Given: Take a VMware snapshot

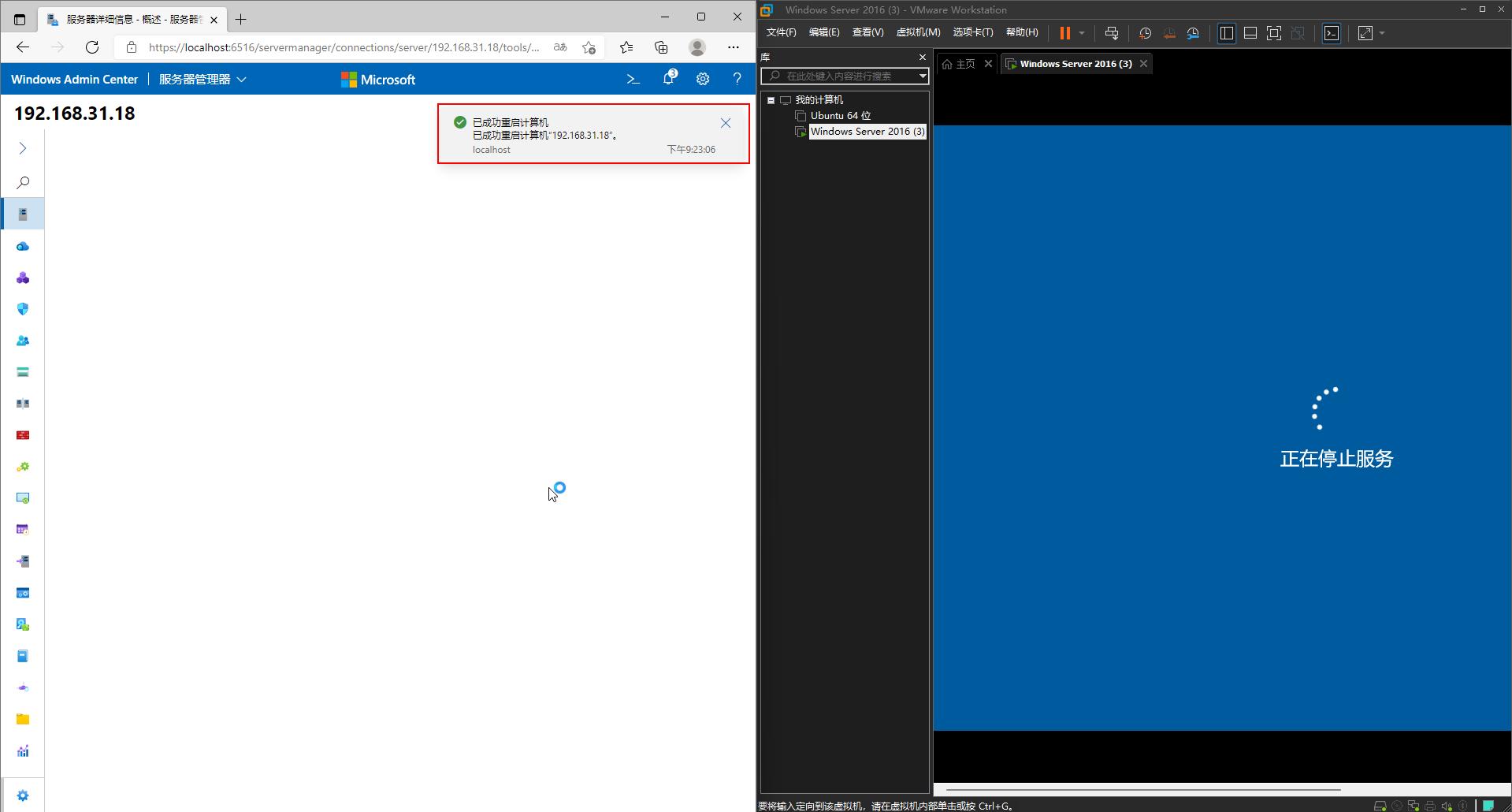Looking at the screenshot, I should tap(1145, 33).
